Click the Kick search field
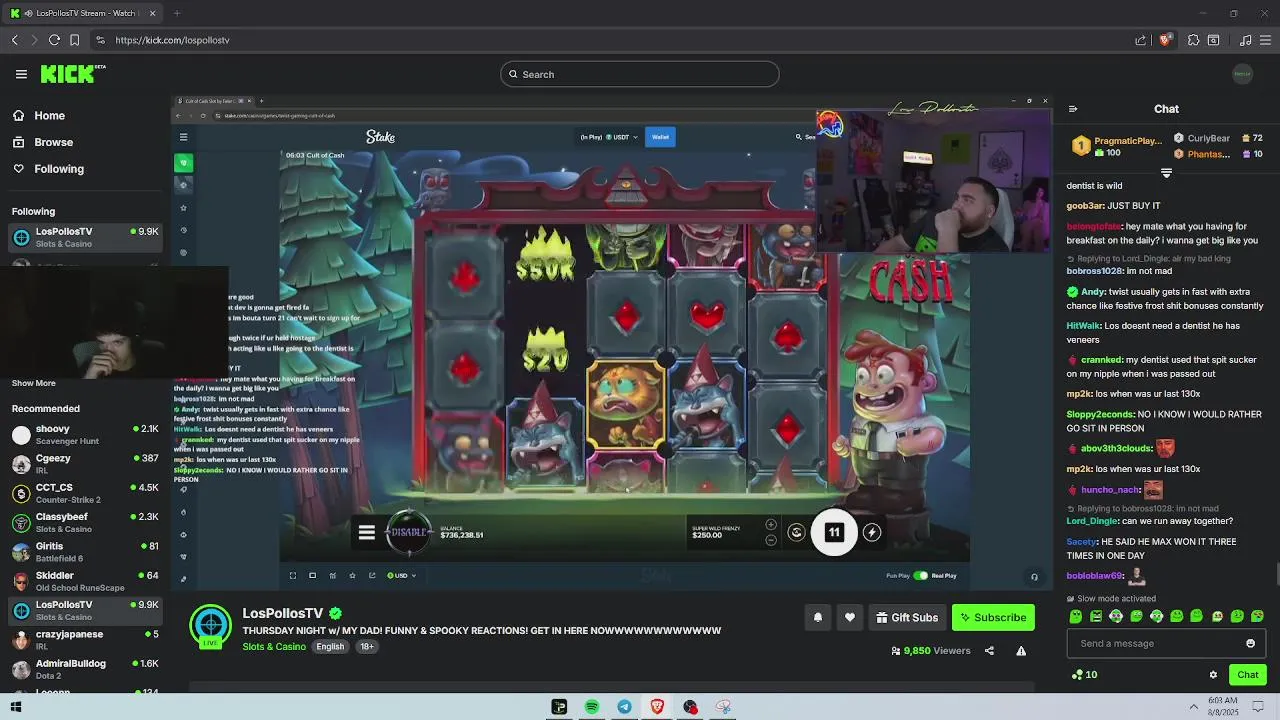This screenshot has width=1280, height=720. (x=640, y=74)
